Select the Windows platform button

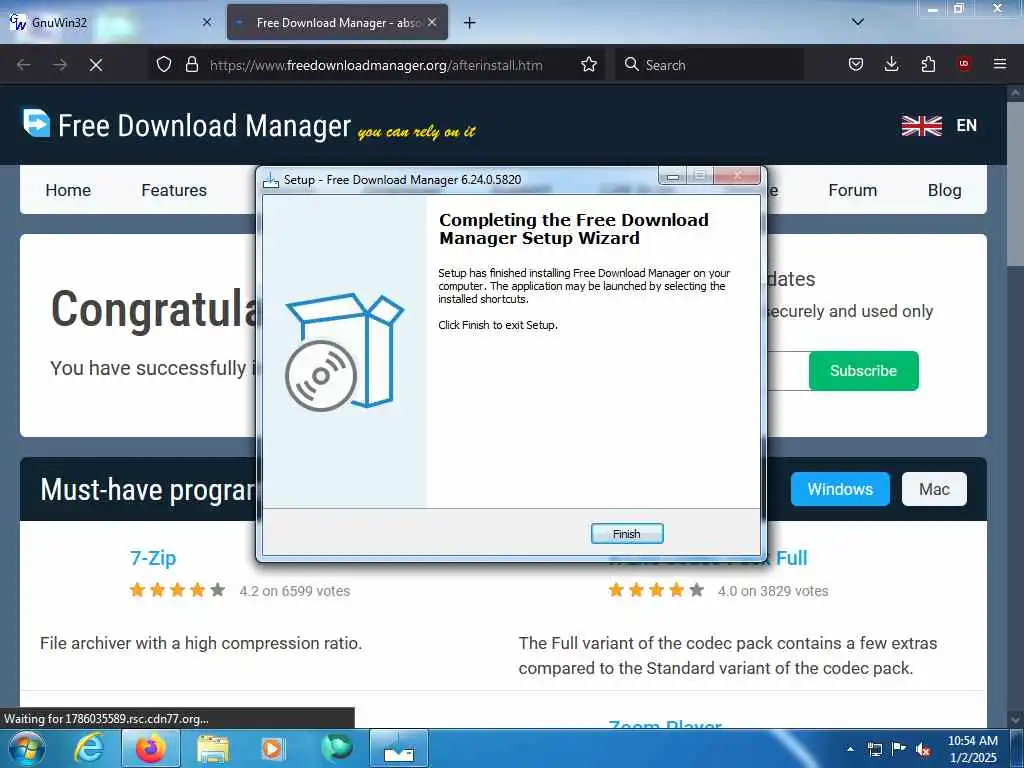pyautogui.click(x=840, y=489)
